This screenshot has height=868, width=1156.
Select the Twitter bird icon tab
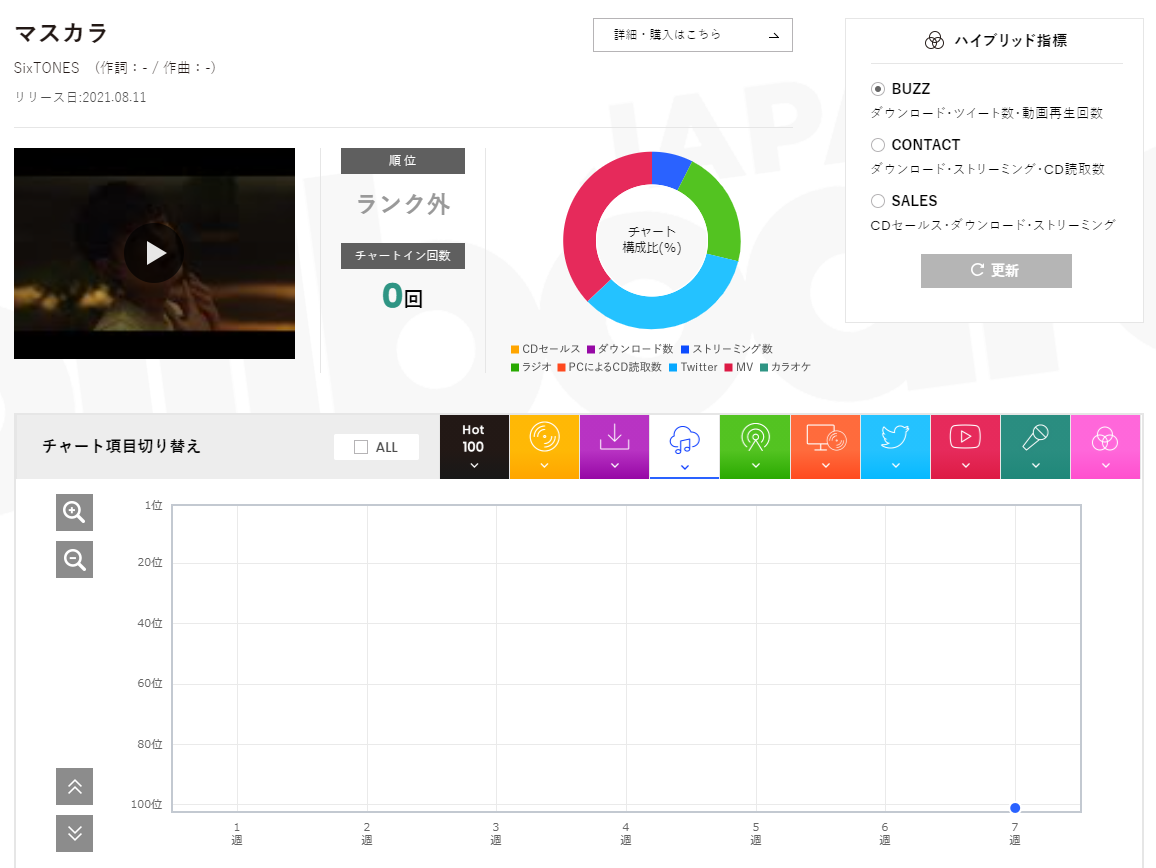click(895, 447)
